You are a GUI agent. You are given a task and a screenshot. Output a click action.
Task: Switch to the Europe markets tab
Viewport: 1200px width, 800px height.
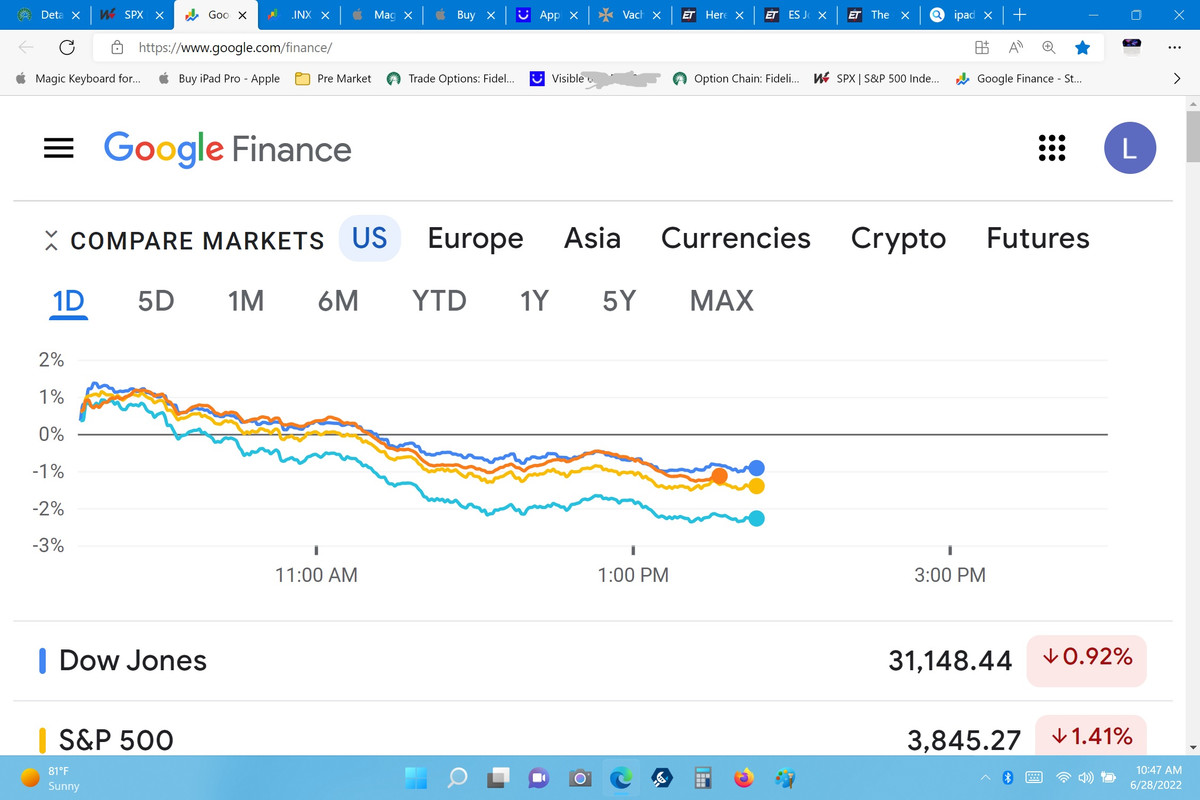point(475,238)
